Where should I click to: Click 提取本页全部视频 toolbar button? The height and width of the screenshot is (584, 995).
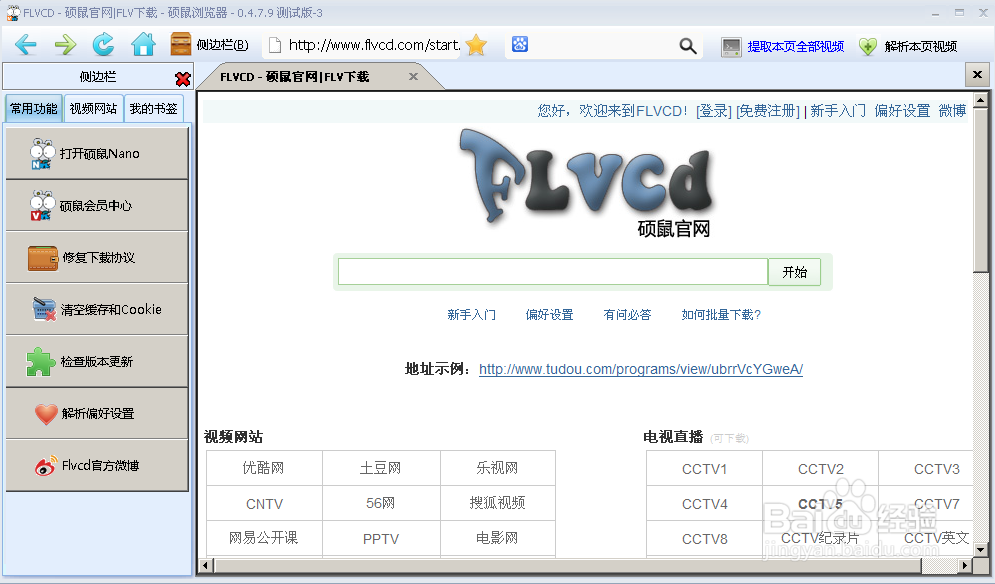[x=782, y=46]
